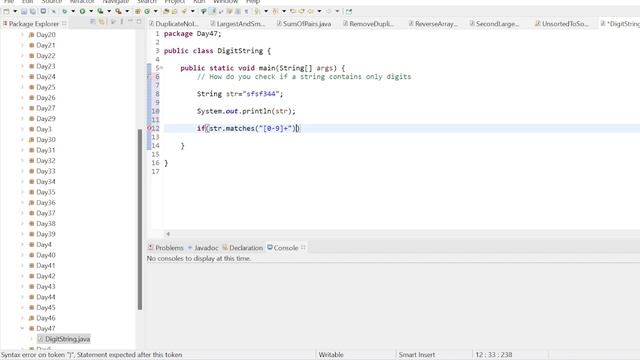Open the New Java Class dropdown arrow
Screen dimensions: 640x360
point(156,11)
